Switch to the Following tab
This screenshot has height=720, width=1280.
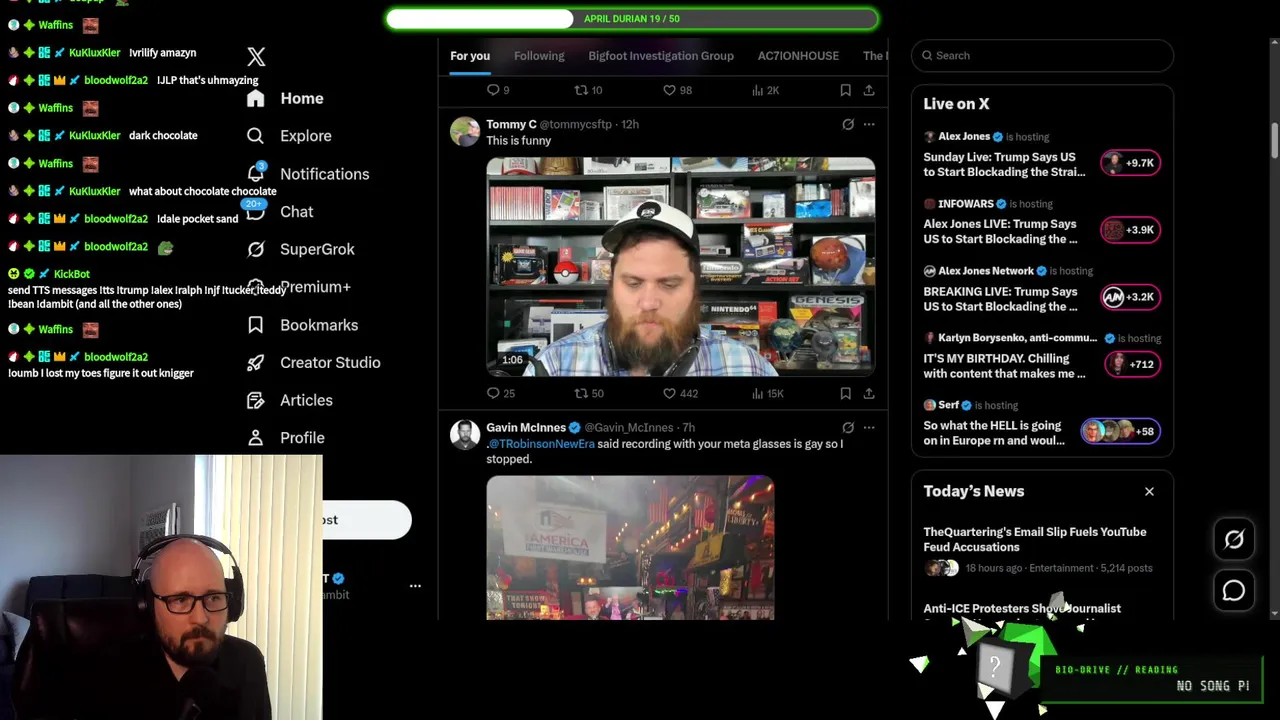(539, 56)
